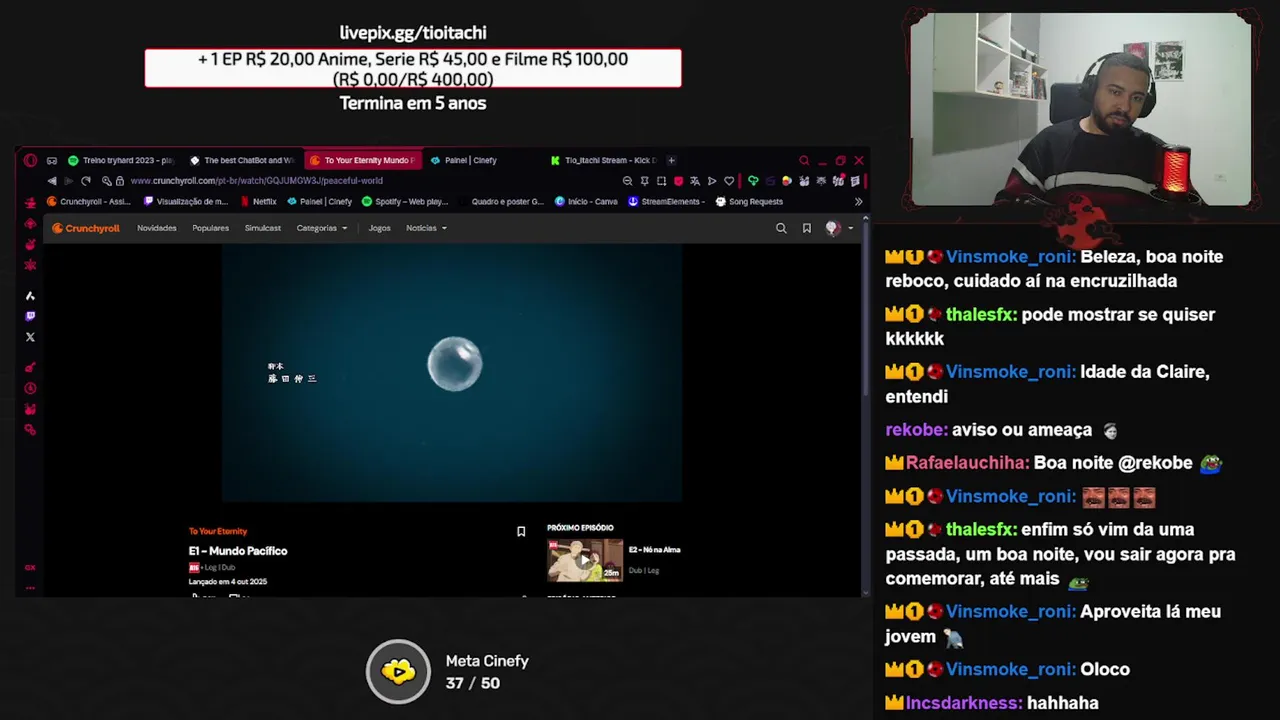Viewport: 1280px width, 720px height.
Task: Switch to the Tio_Itachi Stream - Kick tab
Action: (x=604, y=160)
